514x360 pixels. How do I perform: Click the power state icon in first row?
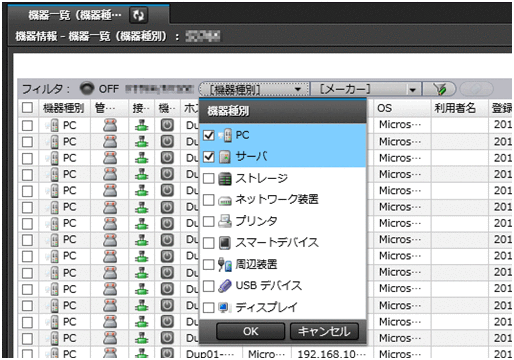pos(167,126)
